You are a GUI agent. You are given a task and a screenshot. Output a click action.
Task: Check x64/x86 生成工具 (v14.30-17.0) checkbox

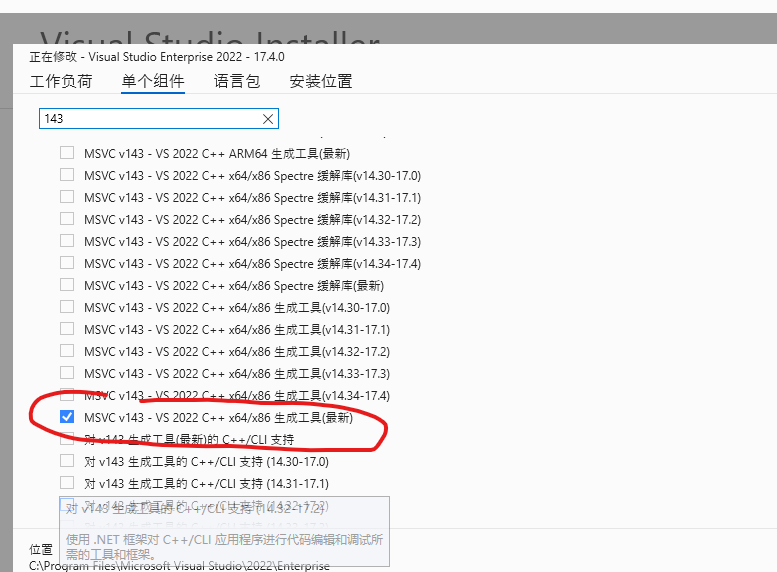[67, 307]
